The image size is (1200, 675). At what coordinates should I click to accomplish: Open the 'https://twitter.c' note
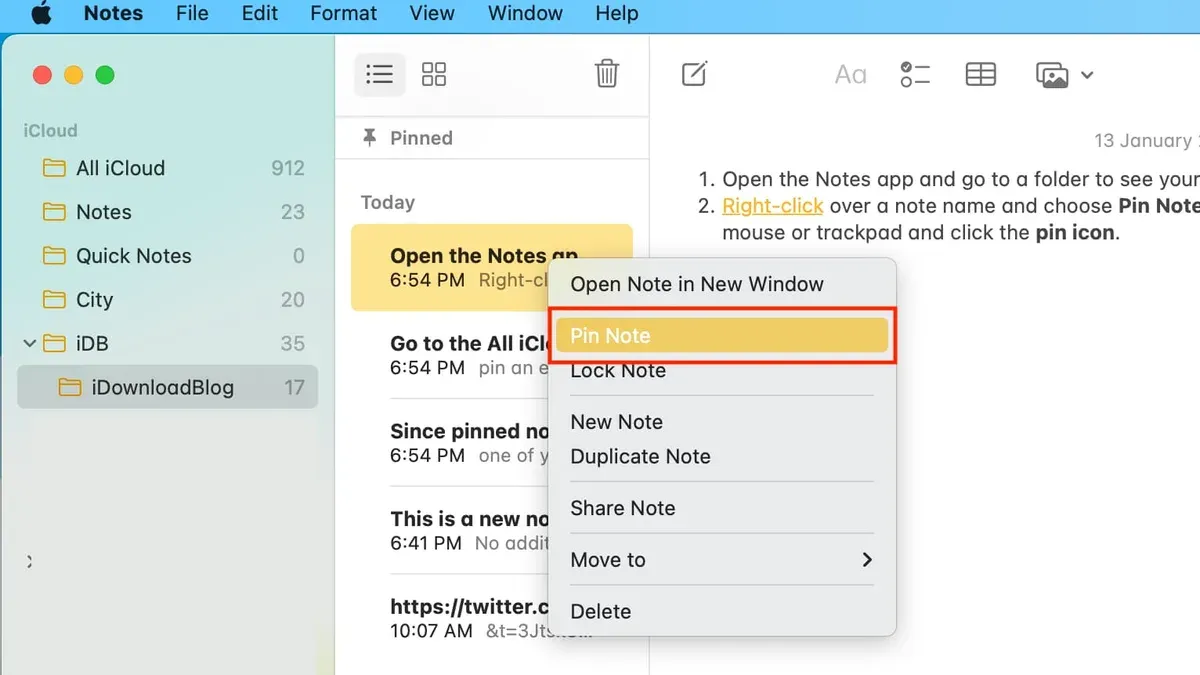pos(450,618)
